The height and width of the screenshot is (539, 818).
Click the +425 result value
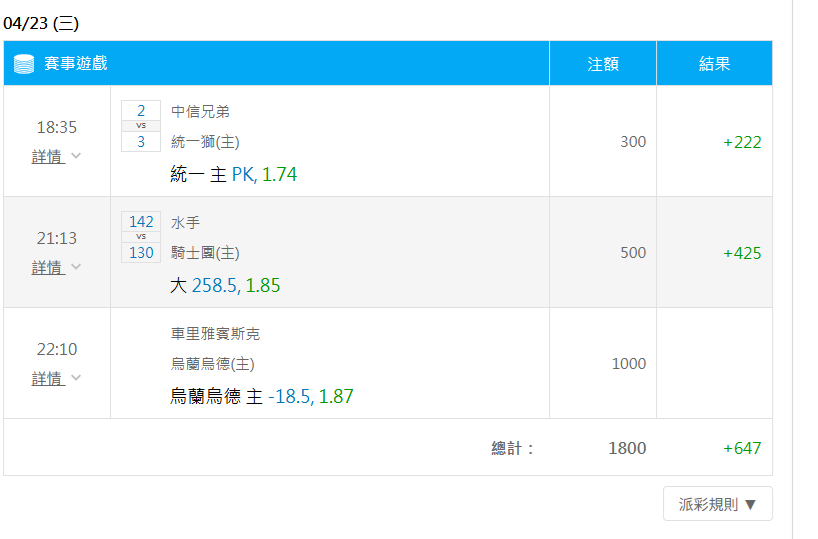(742, 254)
